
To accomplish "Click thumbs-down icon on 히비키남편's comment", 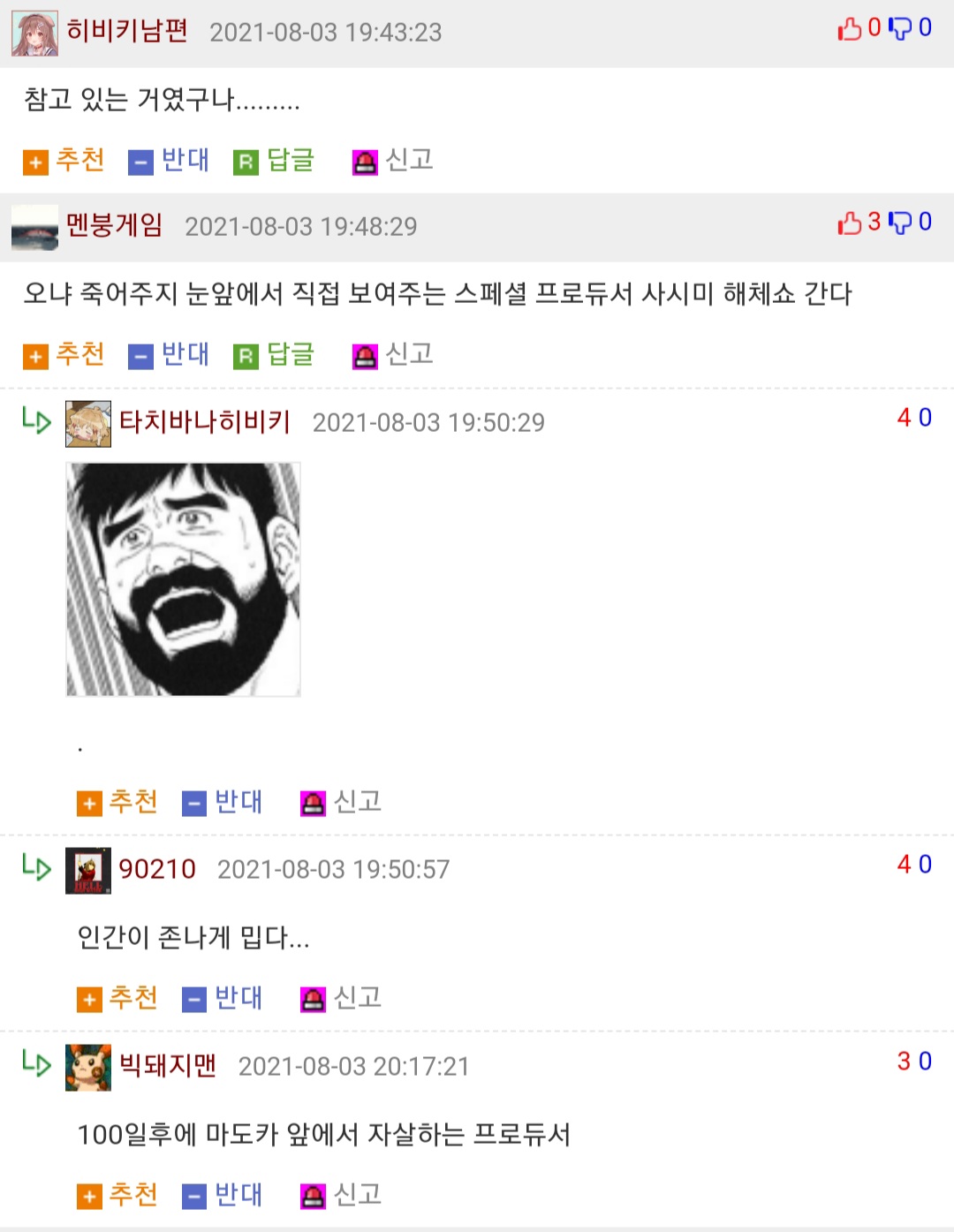I will (x=900, y=29).
